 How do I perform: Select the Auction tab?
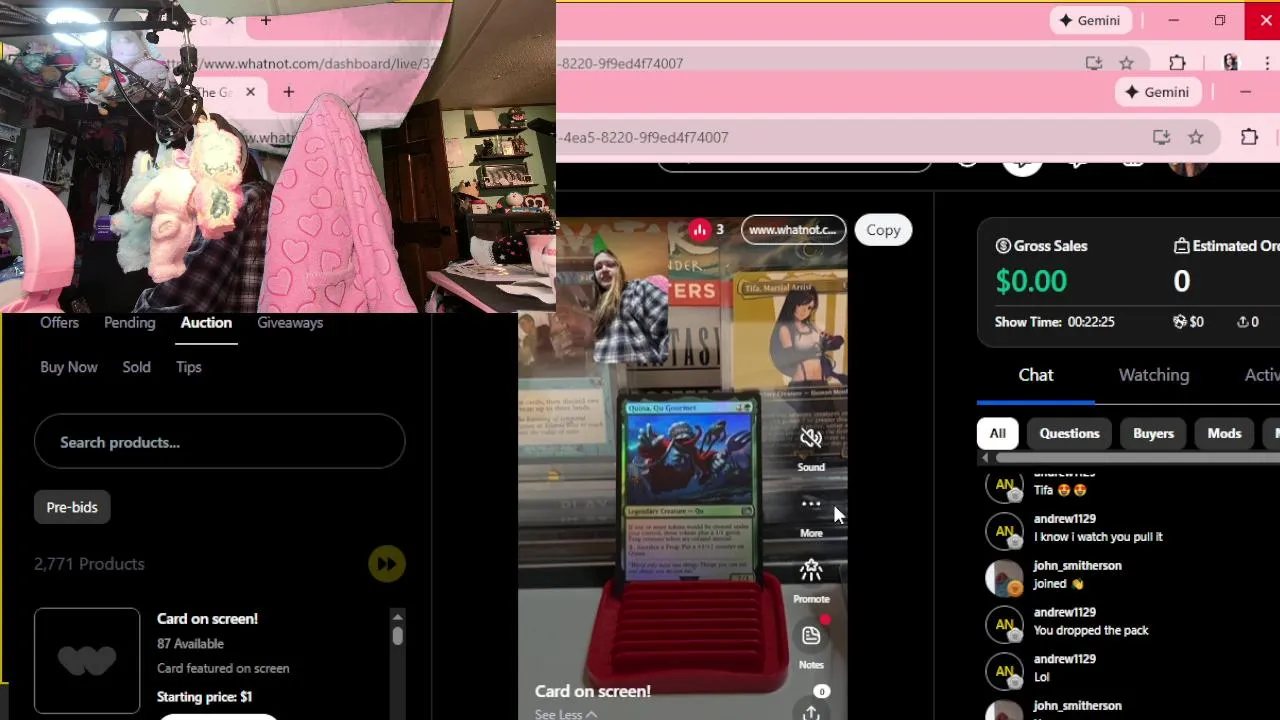[x=206, y=323]
